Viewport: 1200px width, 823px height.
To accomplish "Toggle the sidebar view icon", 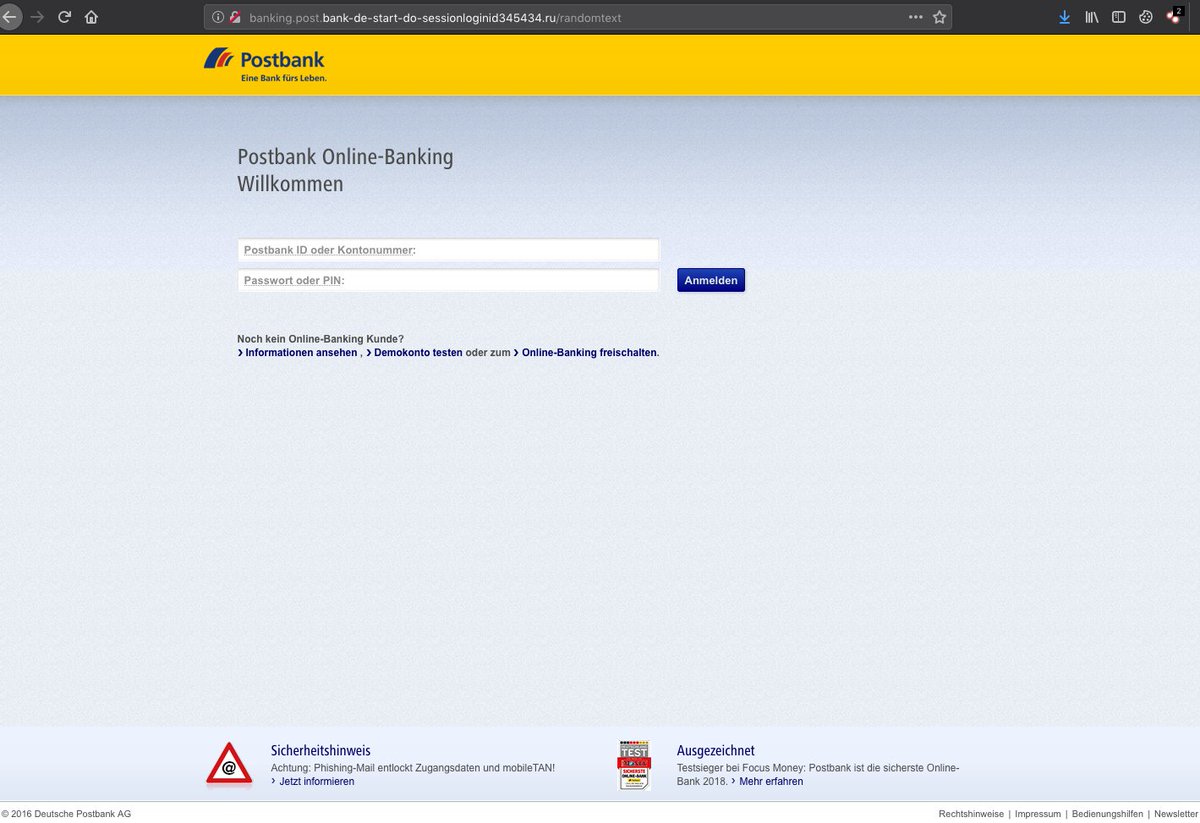I will (x=1119, y=17).
